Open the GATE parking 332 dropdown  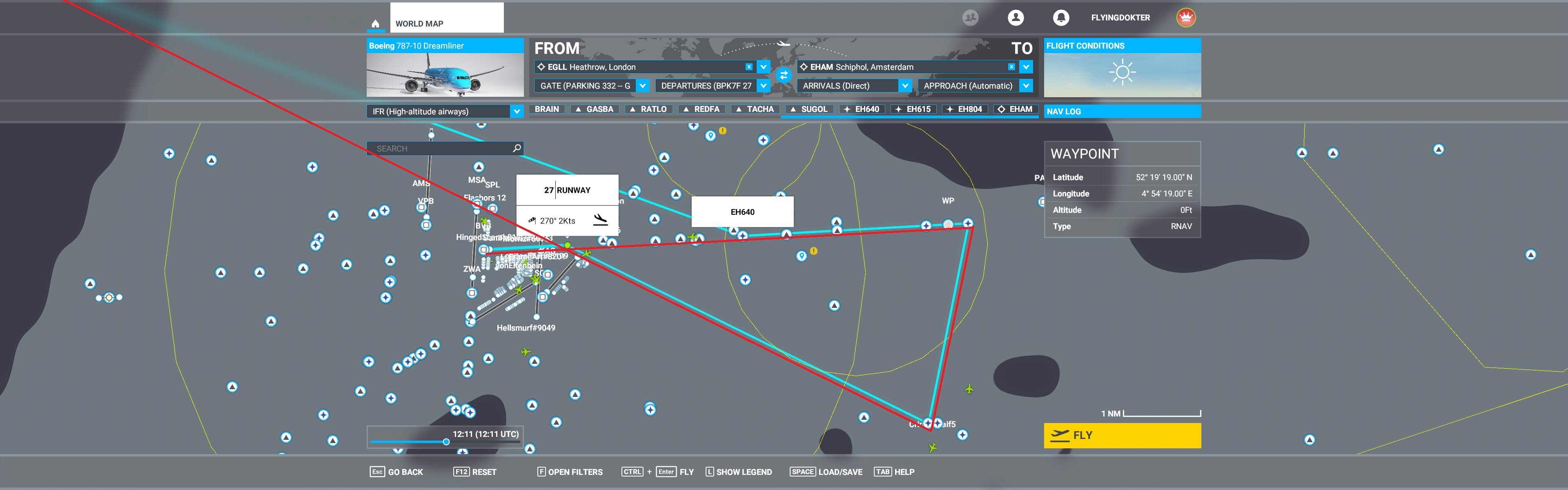pos(642,86)
